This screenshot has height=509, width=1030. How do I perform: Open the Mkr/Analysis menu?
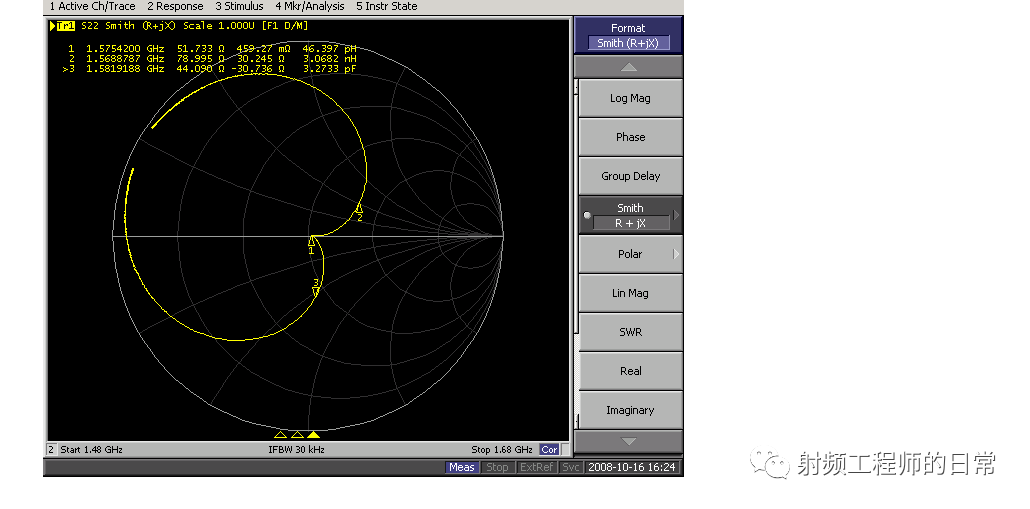coord(309,7)
